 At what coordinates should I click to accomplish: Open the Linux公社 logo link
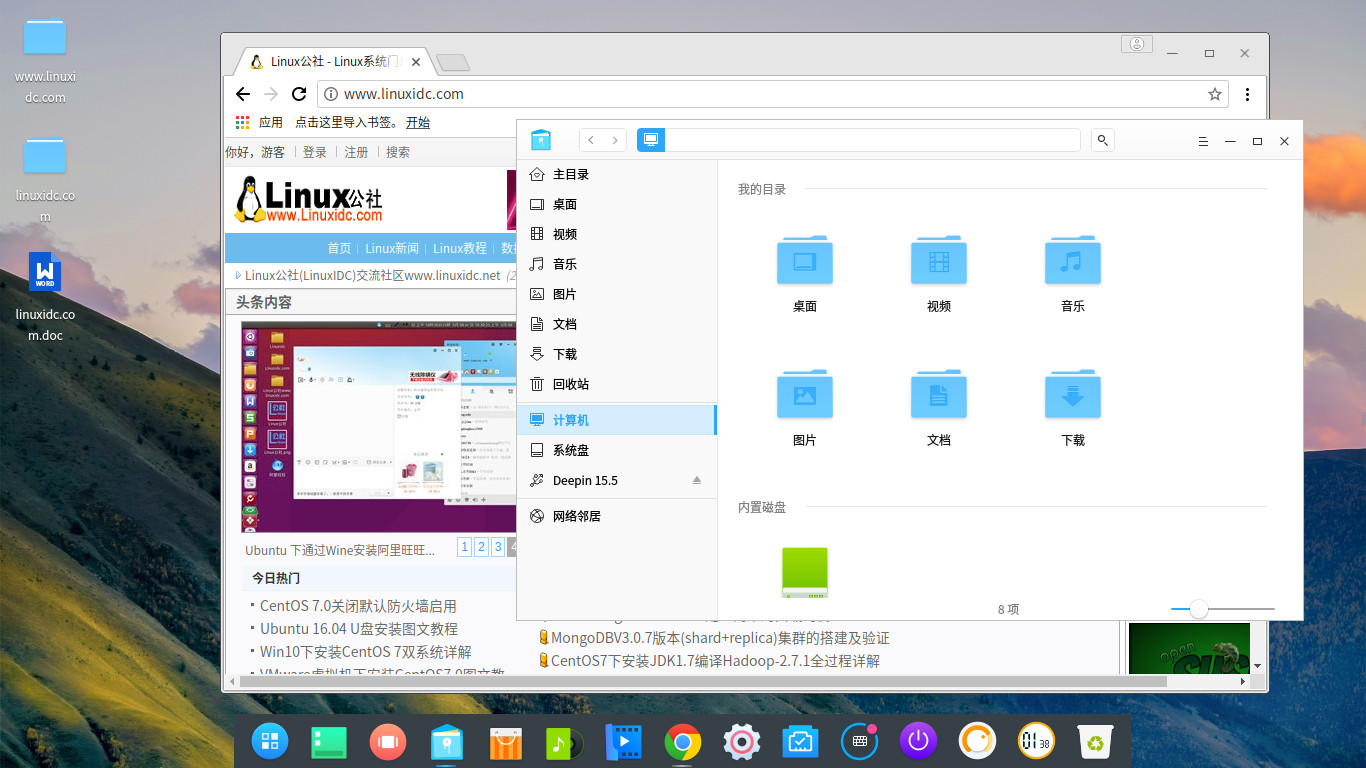tap(309, 199)
